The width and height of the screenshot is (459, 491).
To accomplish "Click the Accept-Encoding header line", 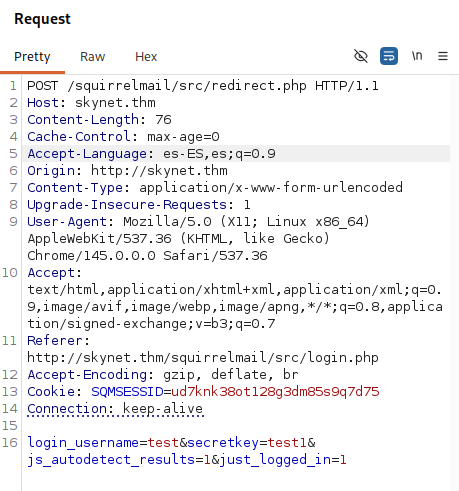I will coord(163,375).
